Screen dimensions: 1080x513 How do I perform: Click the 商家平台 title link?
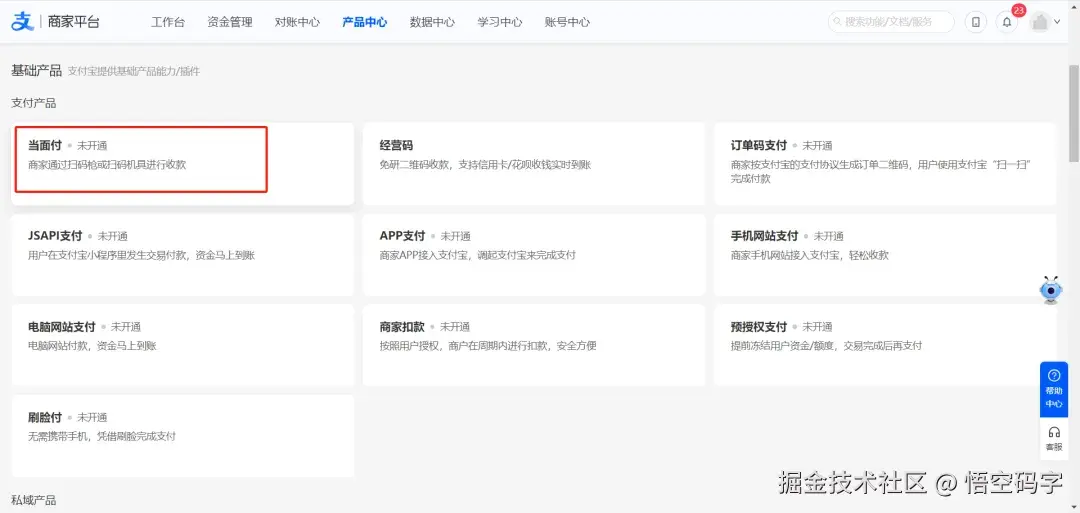(x=74, y=22)
